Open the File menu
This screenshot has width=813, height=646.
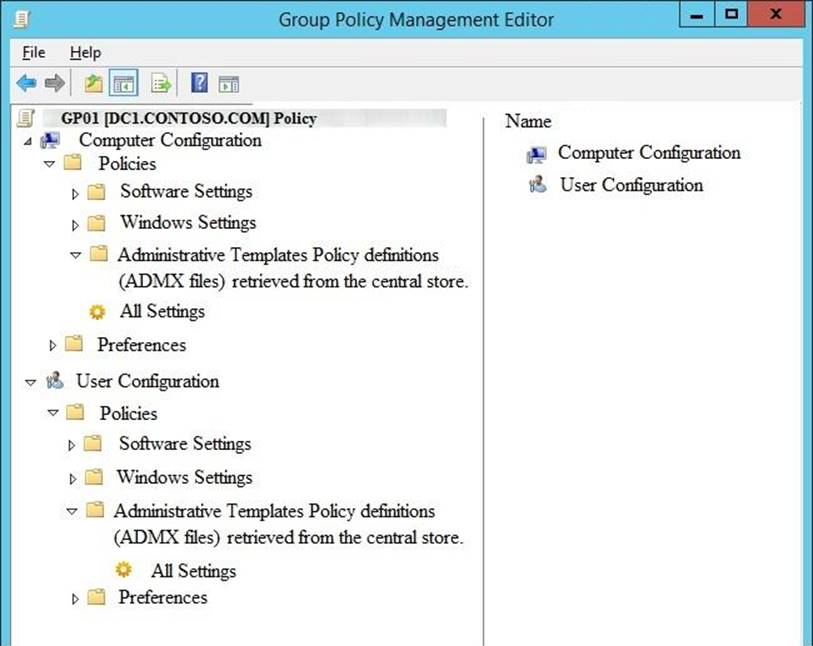pyautogui.click(x=34, y=52)
